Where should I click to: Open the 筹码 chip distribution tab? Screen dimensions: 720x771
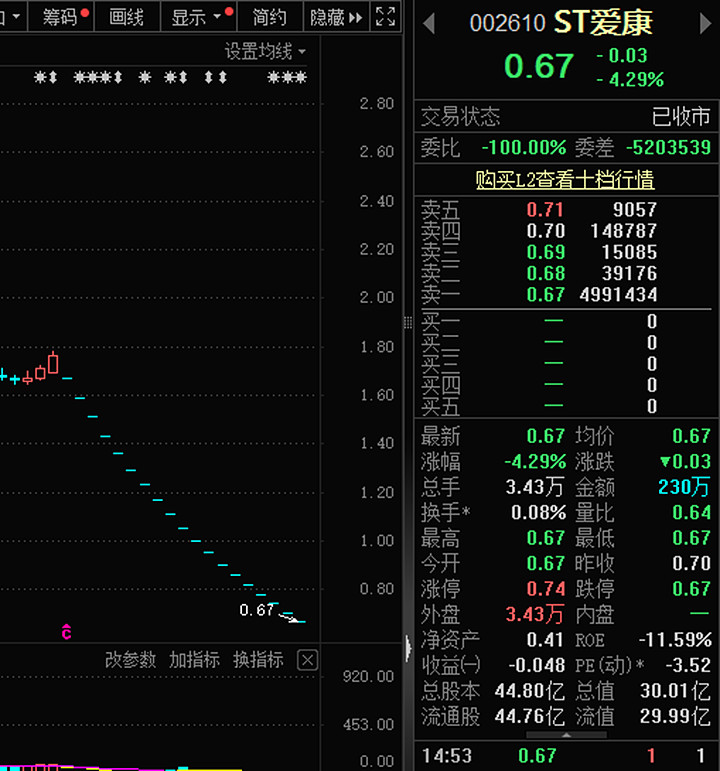pos(61,17)
